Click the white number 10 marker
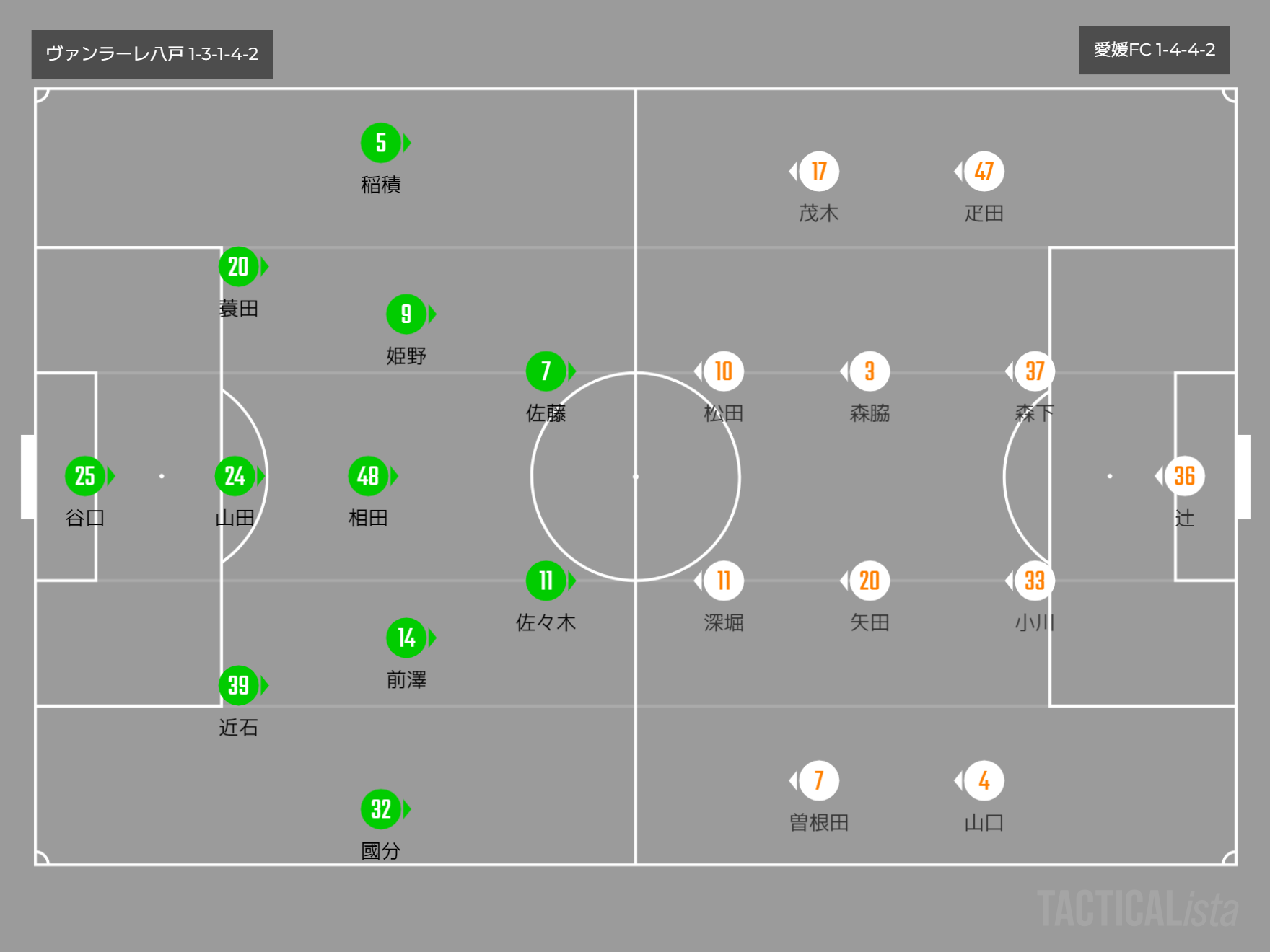Image resolution: width=1270 pixels, height=952 pixels. pos(724,371)
